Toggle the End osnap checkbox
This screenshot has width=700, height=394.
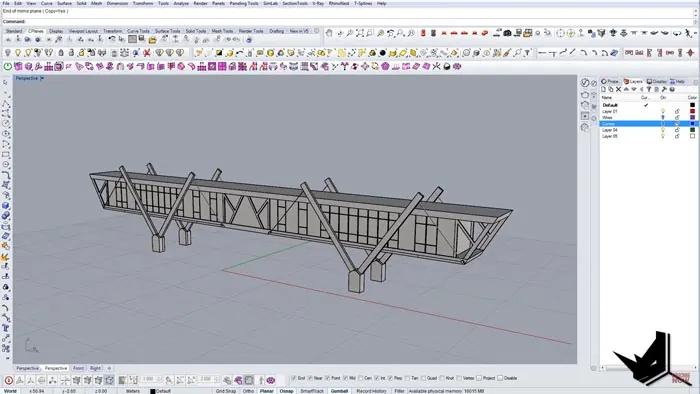coord(293,378)
